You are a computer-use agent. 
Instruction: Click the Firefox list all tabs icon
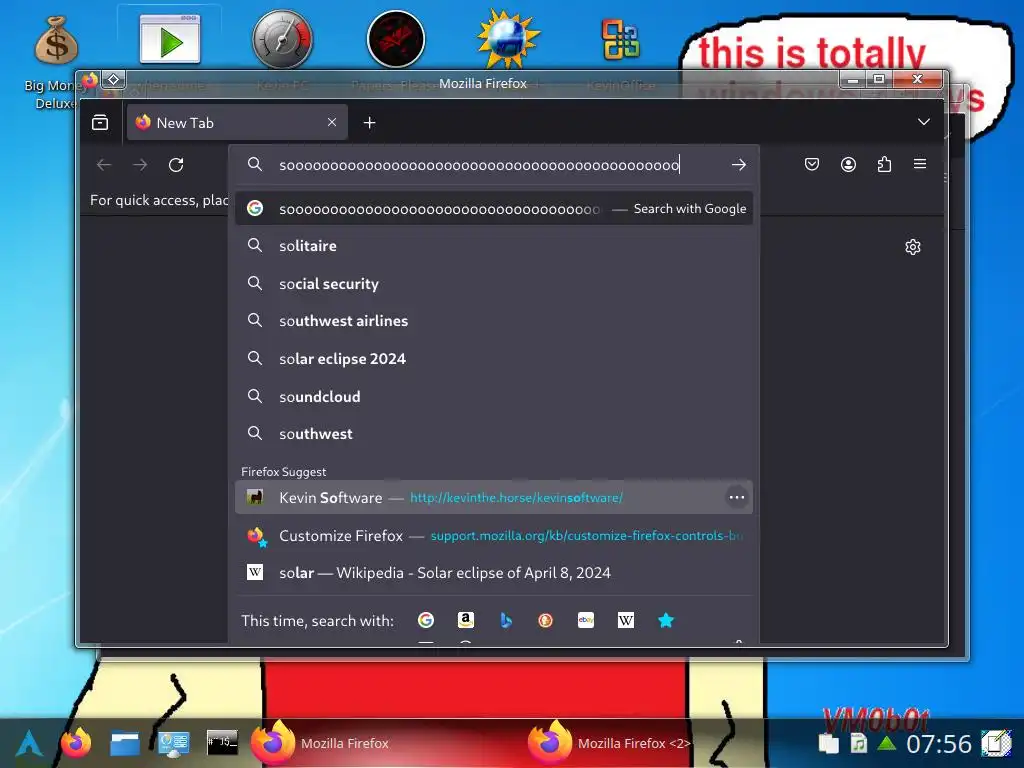[100, 122]
